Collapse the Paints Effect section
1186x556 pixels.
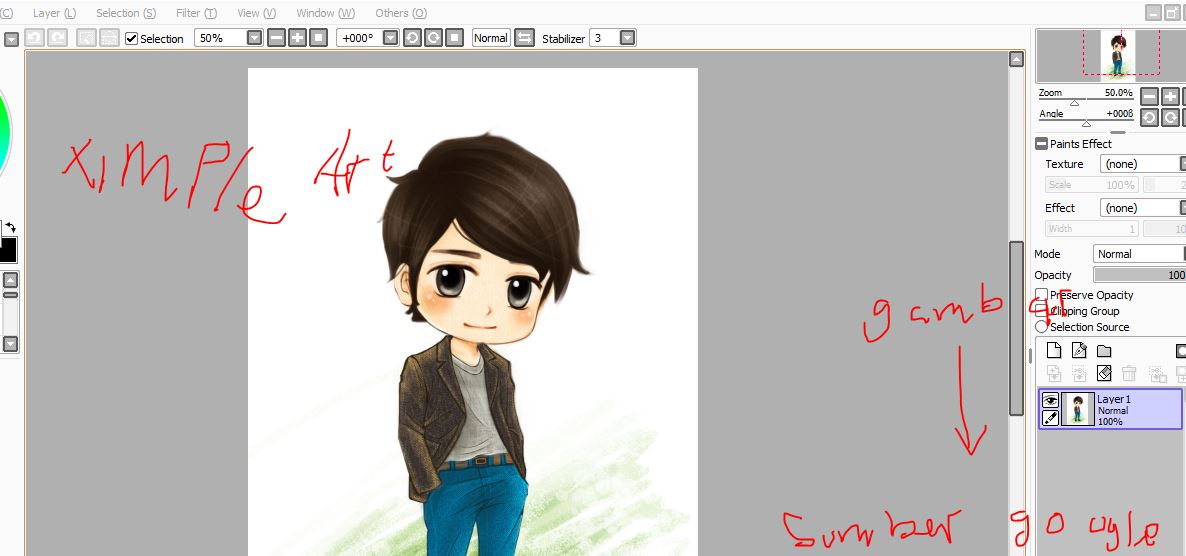(1042, 144)
